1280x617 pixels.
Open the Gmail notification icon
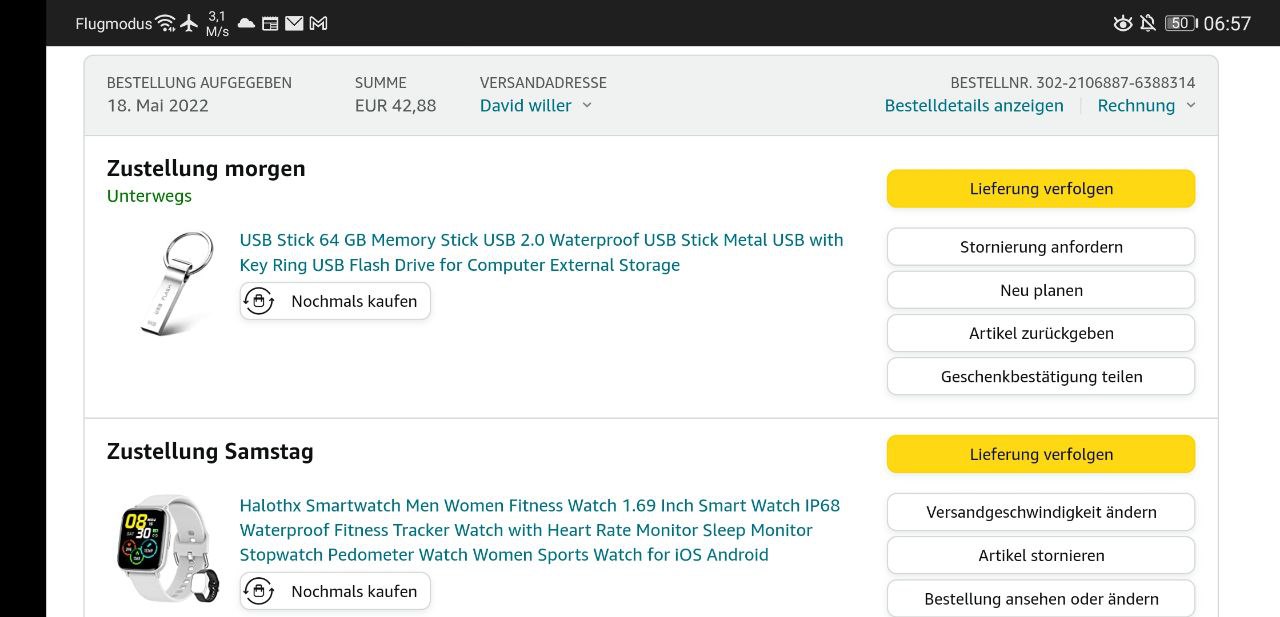tap(319, 23)
